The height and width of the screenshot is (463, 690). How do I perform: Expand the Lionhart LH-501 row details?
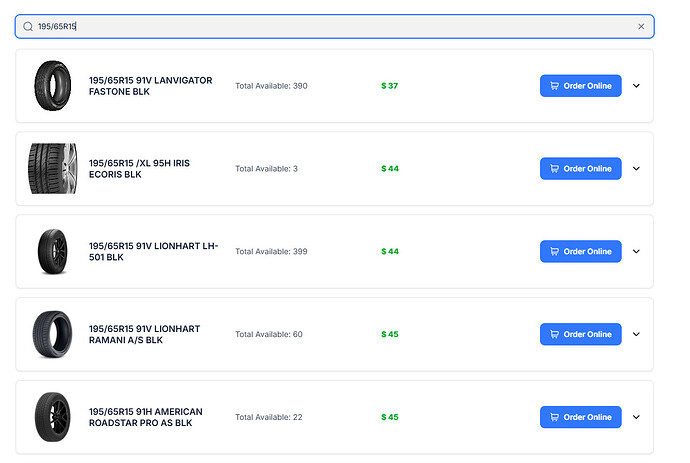tap(636, 251)
